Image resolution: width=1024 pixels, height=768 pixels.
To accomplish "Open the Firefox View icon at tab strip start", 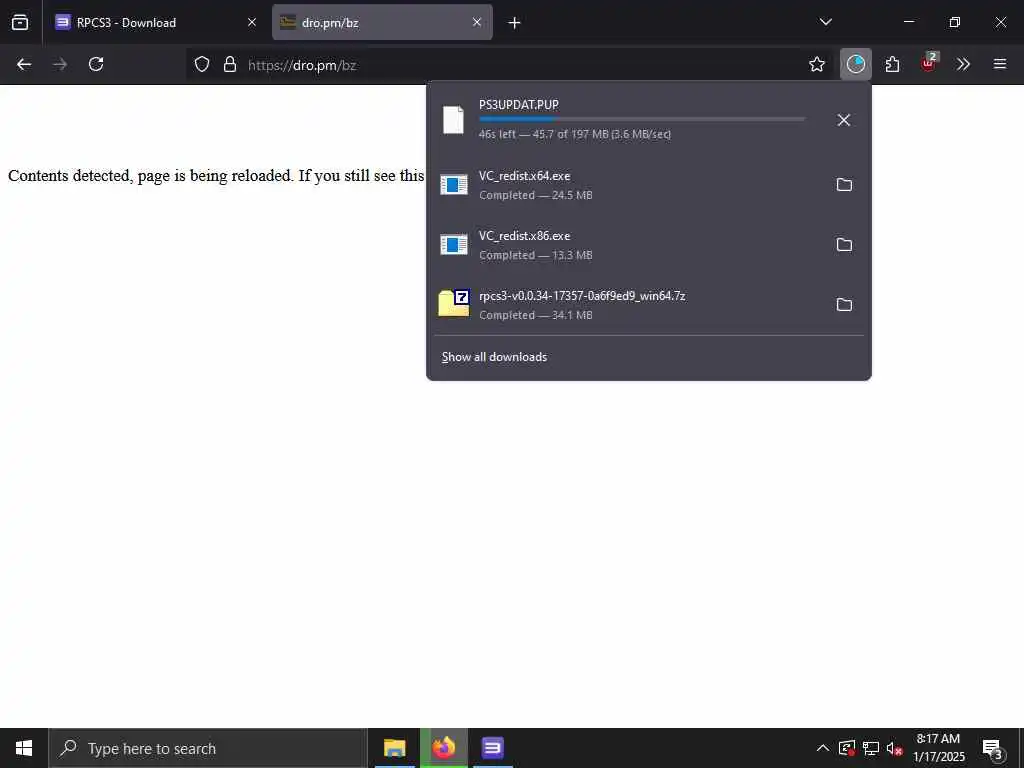I will 20,22.
